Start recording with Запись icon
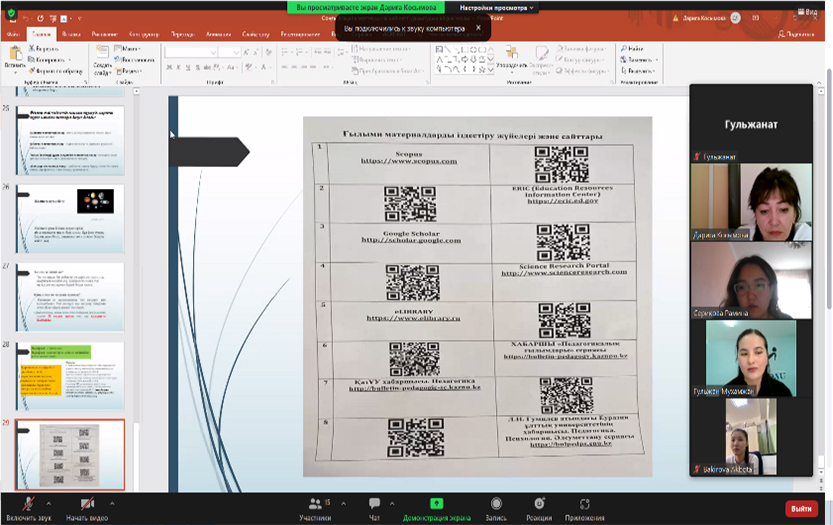 (496, 503)
